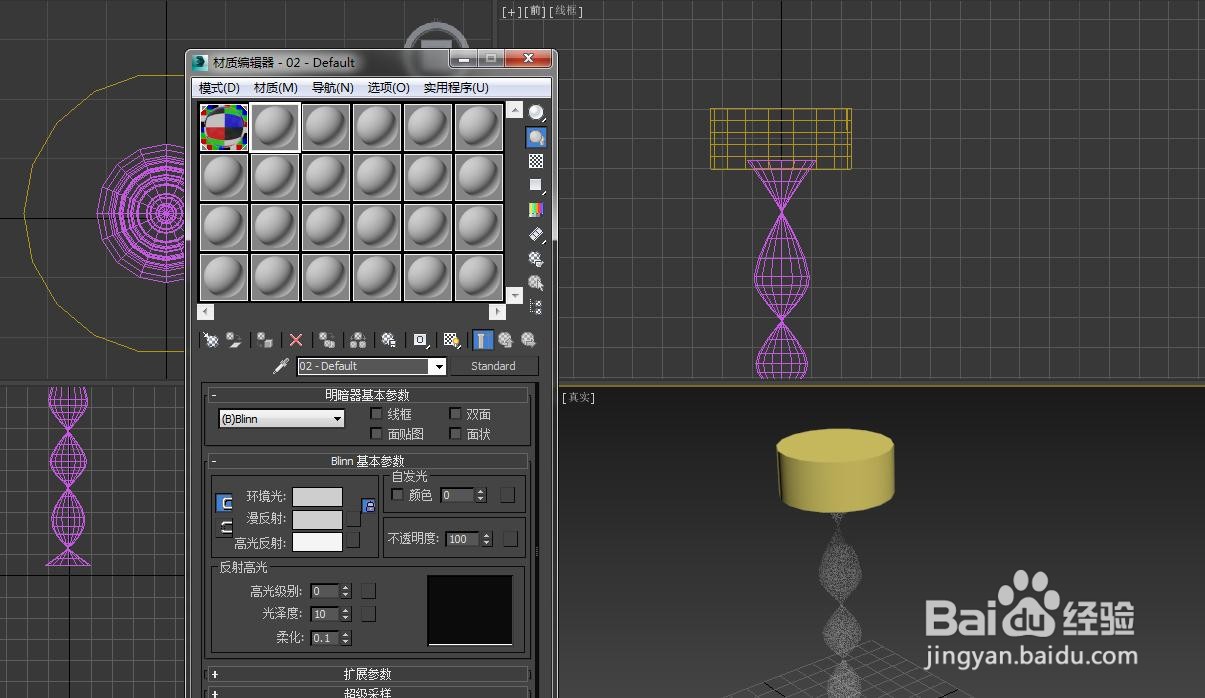Screen dimensions: 1205x698
Task: Click the 不透明度 map button
Action: 510,538
